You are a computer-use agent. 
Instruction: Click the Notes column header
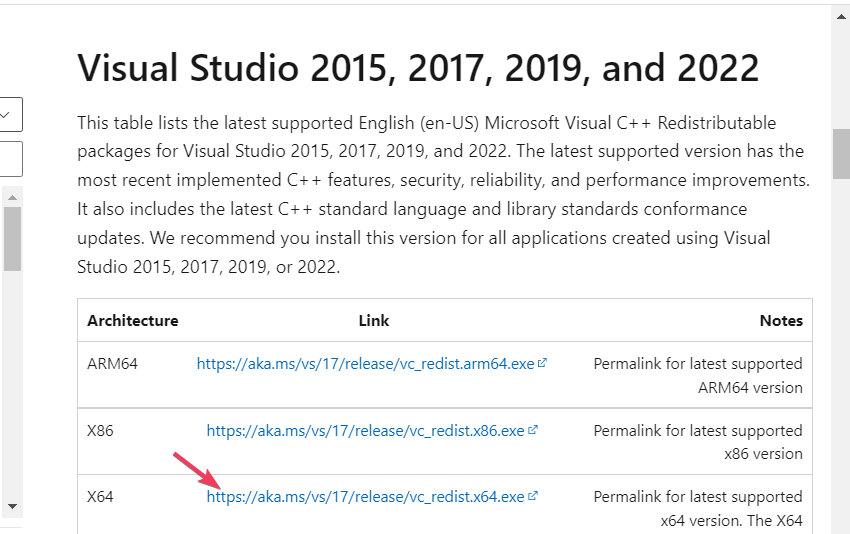[781, 321]
